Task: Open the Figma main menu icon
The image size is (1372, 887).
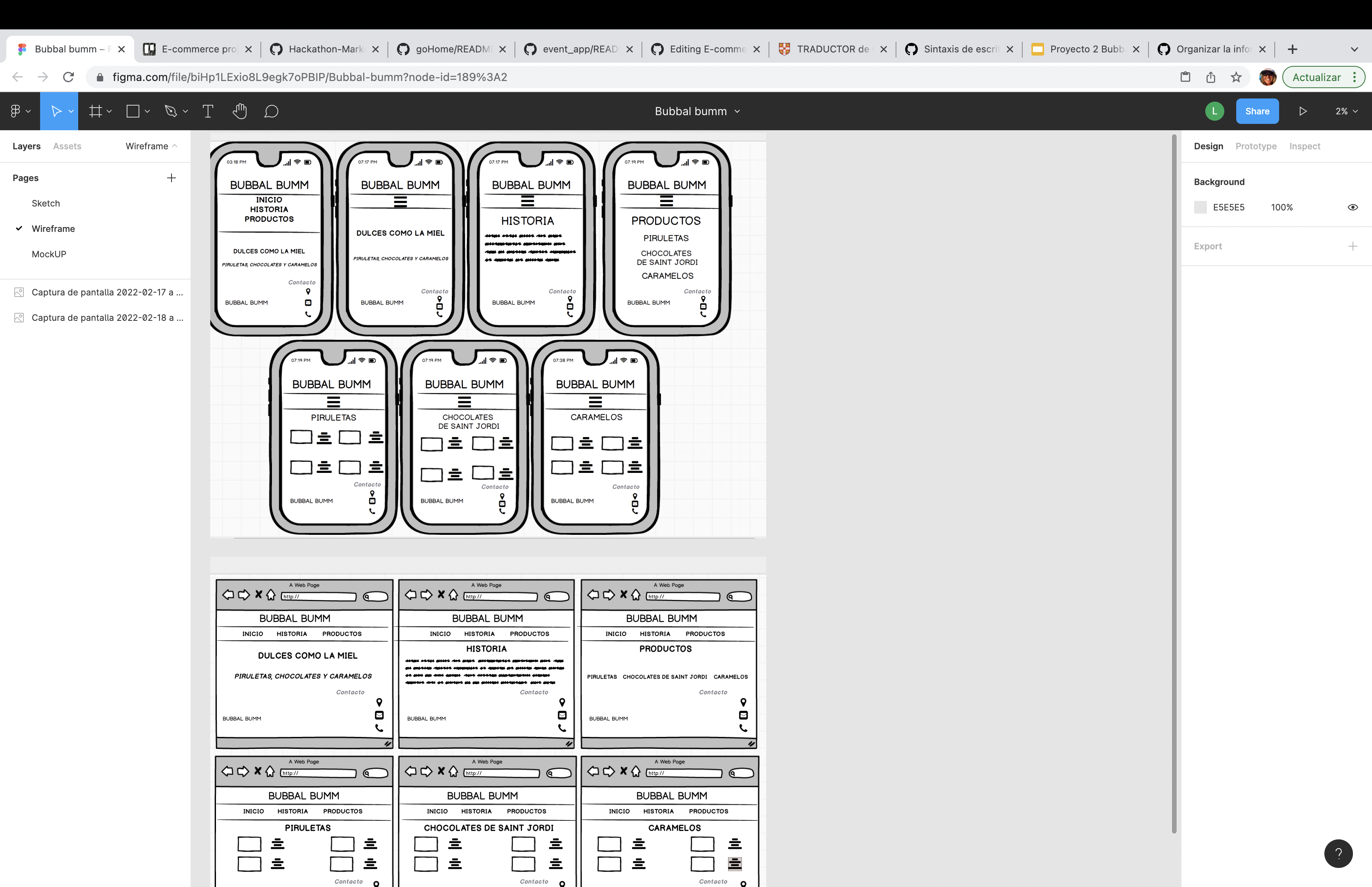Action: coord(15,111)
